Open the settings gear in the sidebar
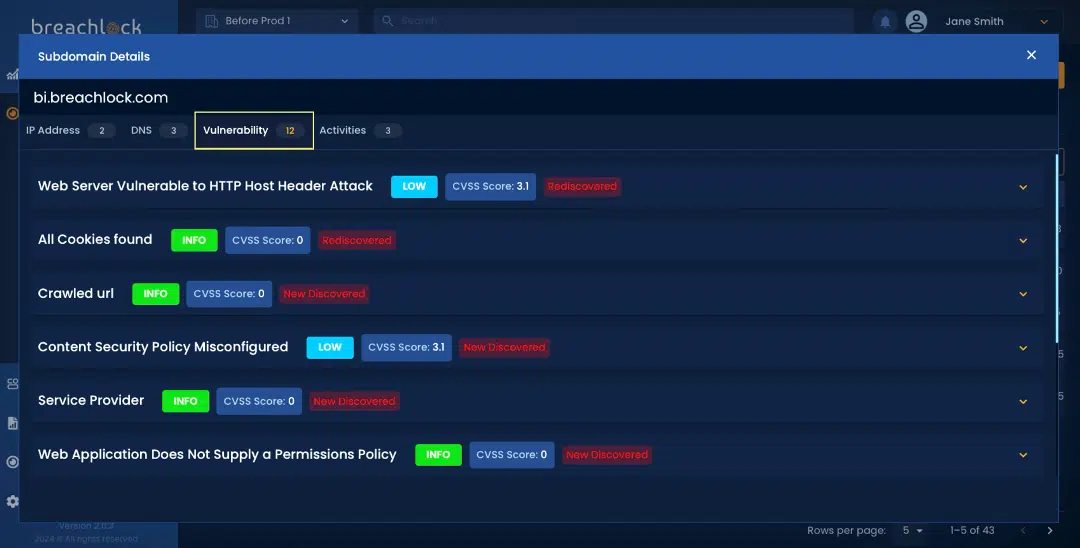This screenshot has height=548, width=1080. [12, 502]
